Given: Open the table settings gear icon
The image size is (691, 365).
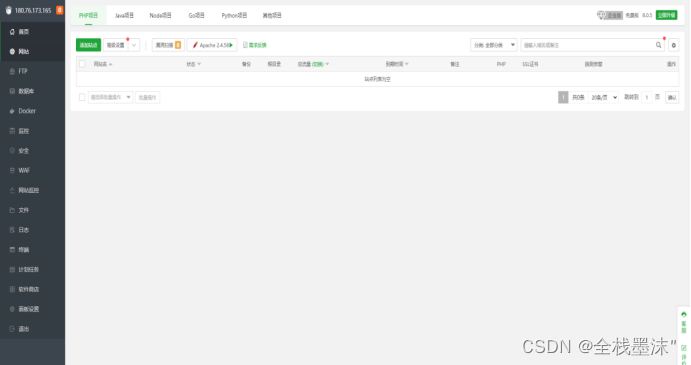Looking at the screenshot, I should [x=673, y=45].
